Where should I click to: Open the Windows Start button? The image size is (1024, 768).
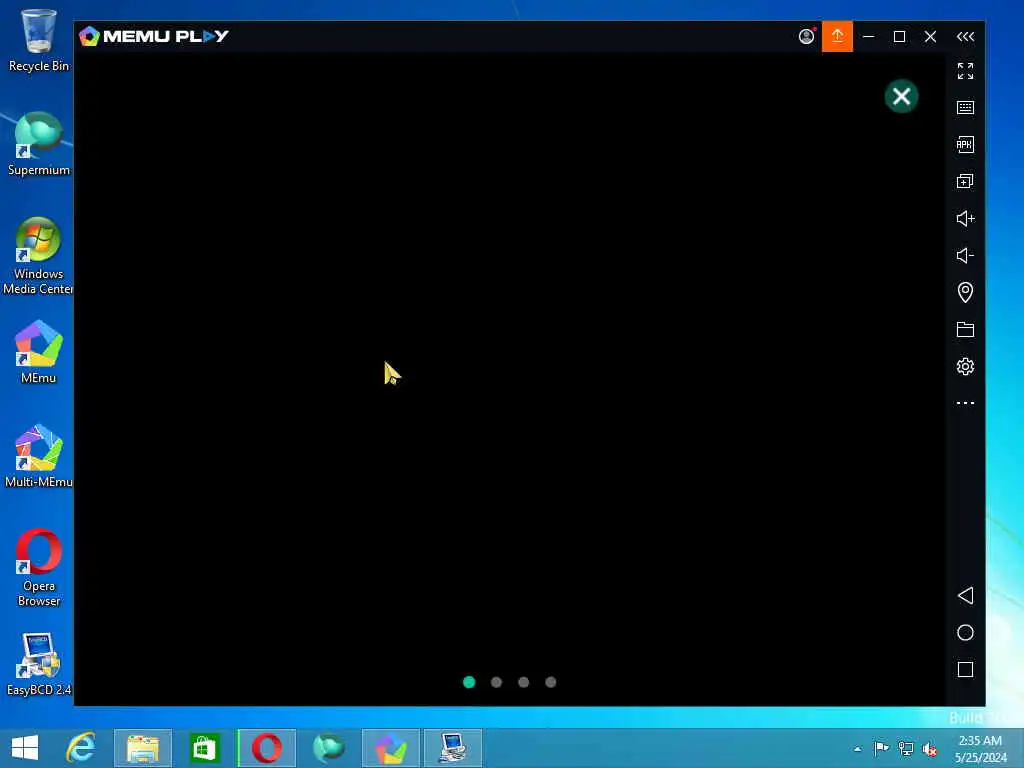pyautogui.click(x=25, y=748)
